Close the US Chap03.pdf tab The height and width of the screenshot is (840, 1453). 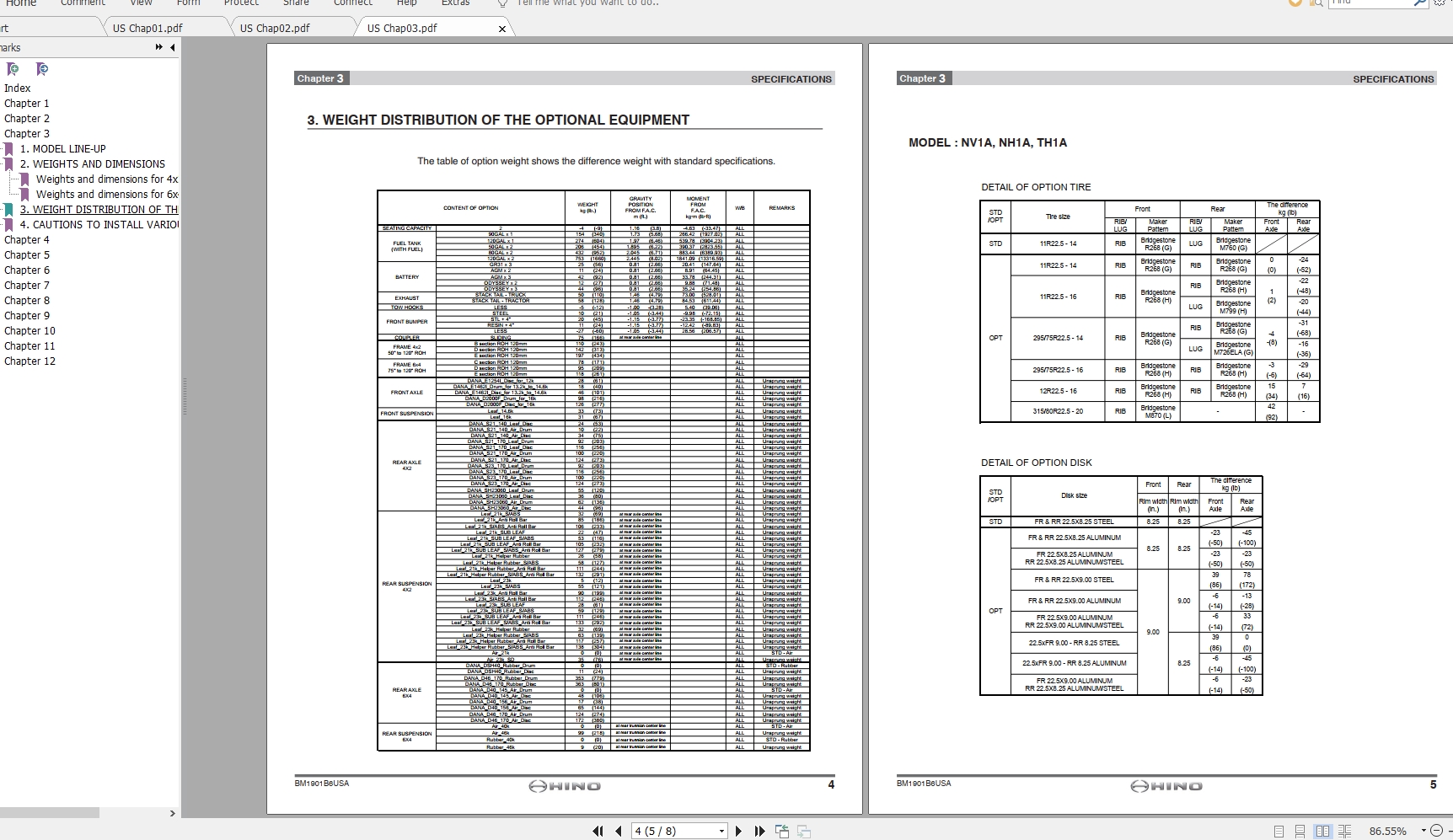pyautogui.click(x=502, y=29)
